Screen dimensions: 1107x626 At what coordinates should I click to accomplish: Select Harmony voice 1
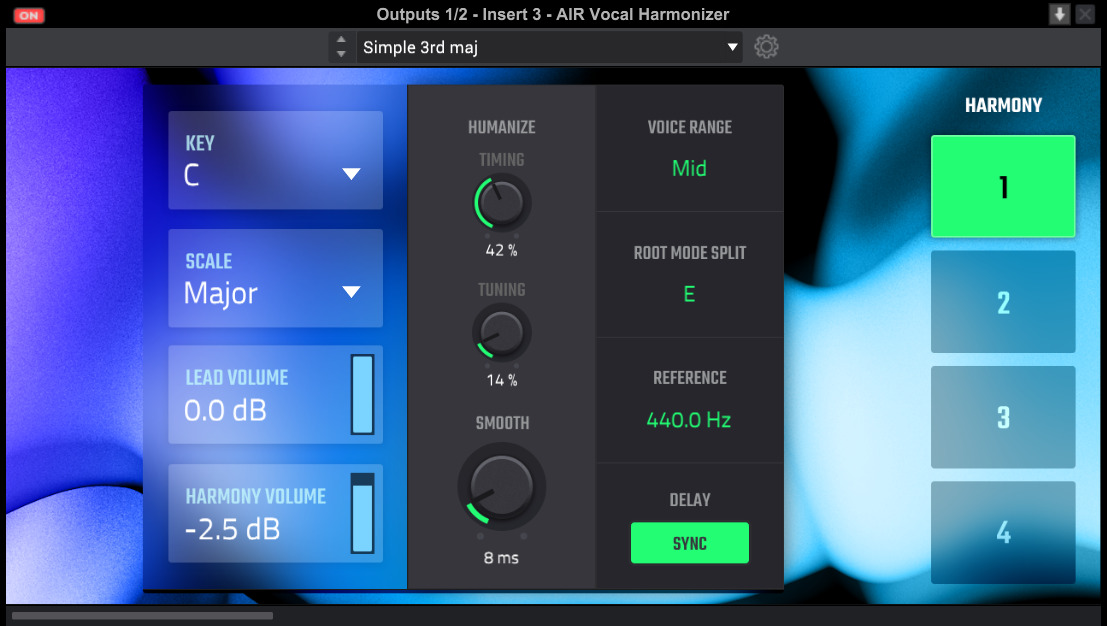point(1003,186)
